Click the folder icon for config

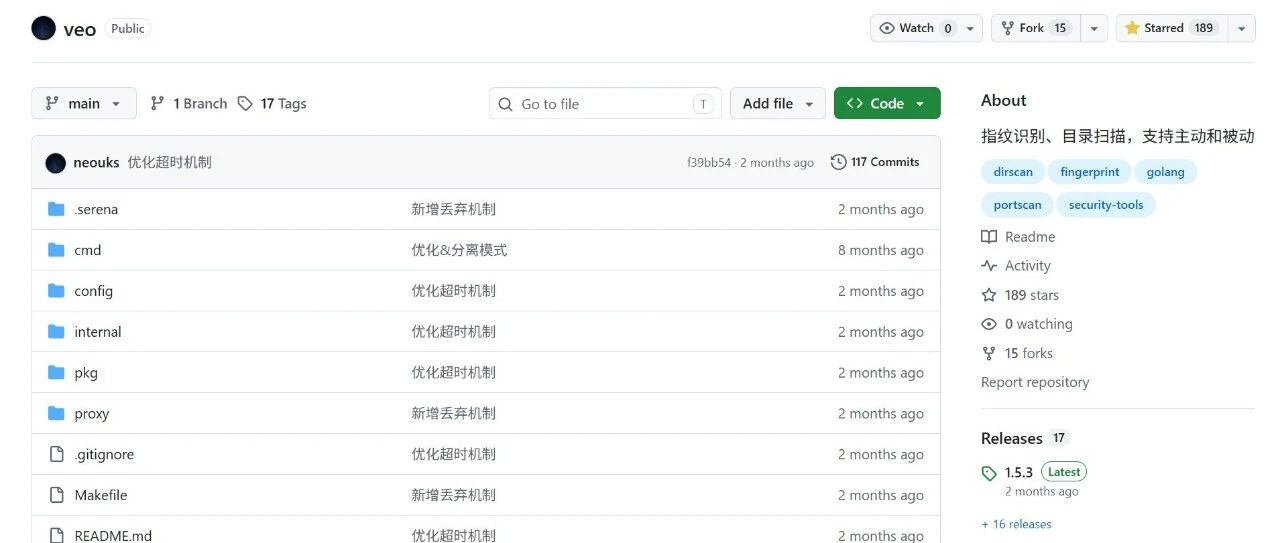56,291
